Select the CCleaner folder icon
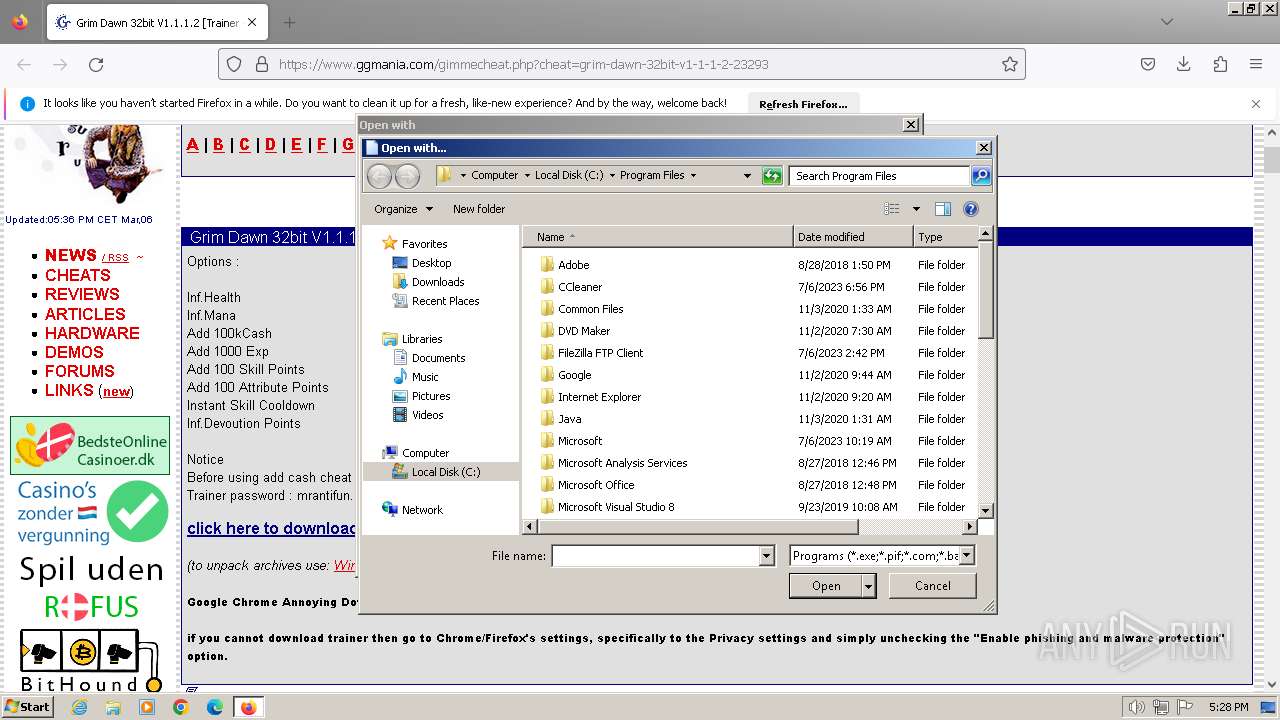Viewport: 1280px width, 720px height. point(547,287)
